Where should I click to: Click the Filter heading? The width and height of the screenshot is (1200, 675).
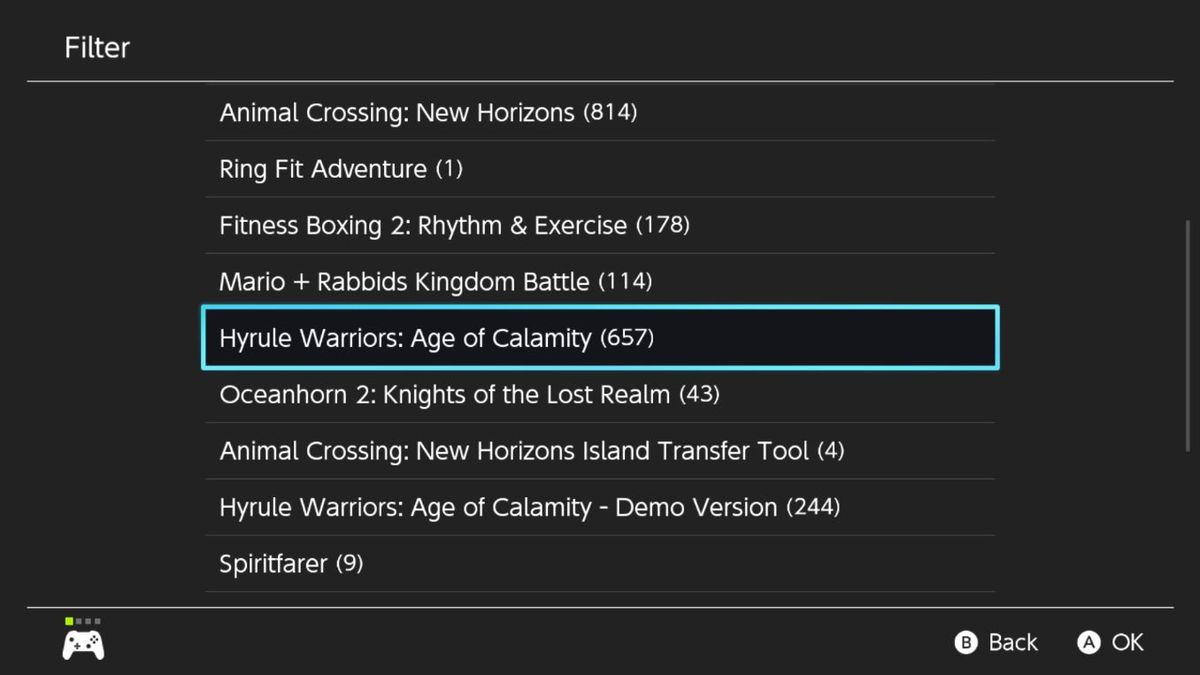(97, 47)
